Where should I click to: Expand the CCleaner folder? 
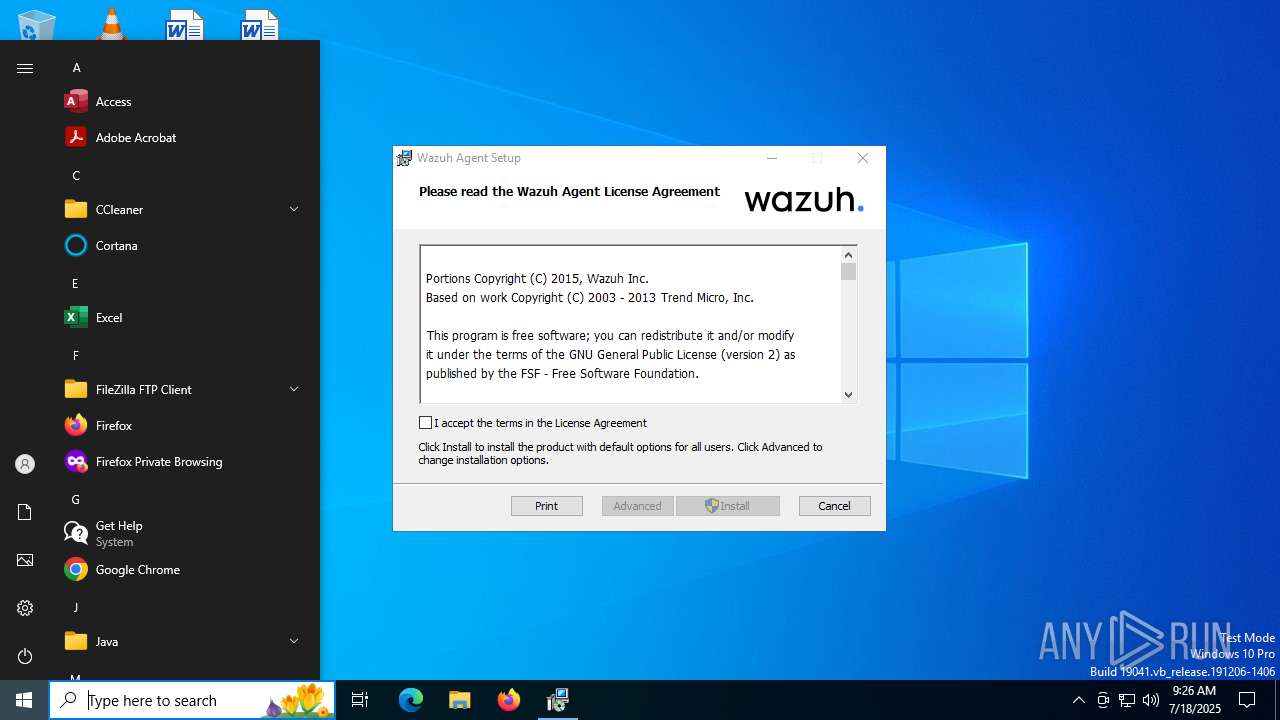(x=182, y=210)
